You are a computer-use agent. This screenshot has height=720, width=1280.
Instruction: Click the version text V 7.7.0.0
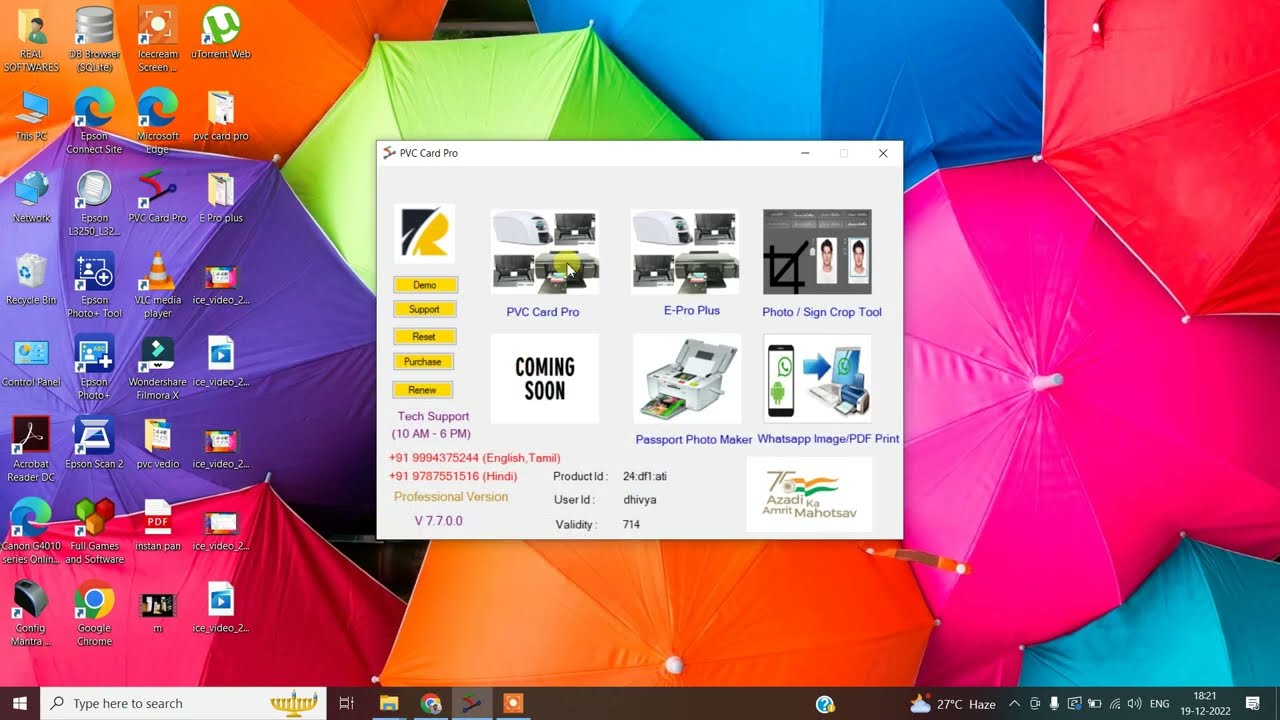(x=439, y=521)
